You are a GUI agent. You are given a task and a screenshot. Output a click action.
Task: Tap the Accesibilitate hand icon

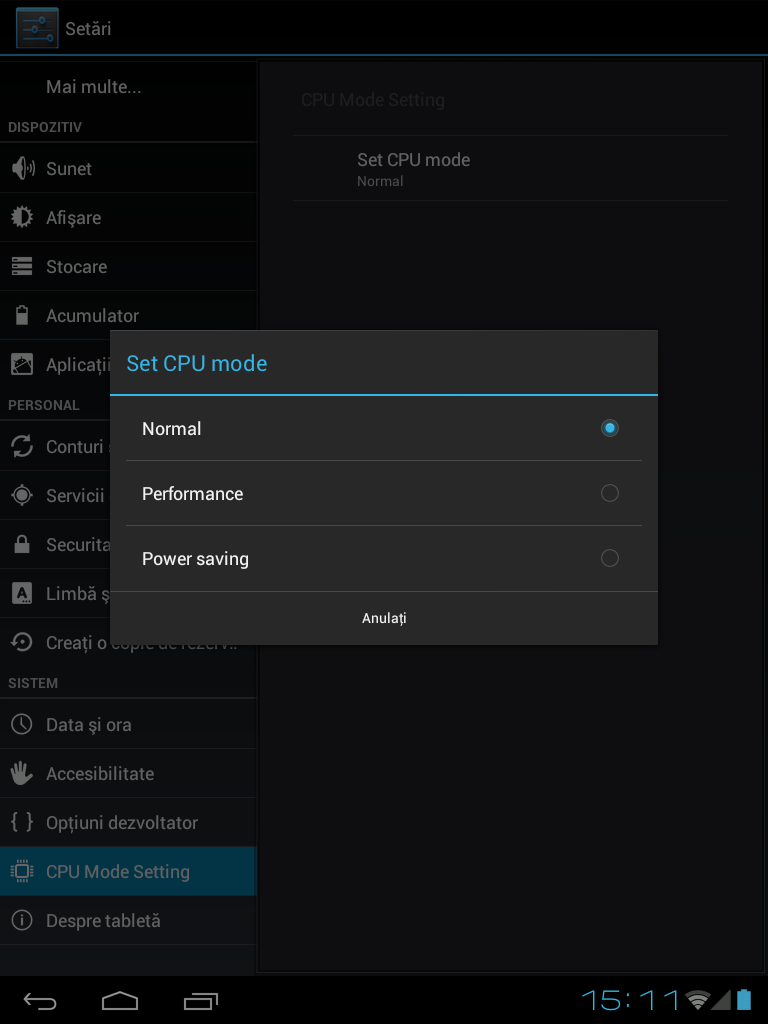pyautogui.click(x=22, y=773)
